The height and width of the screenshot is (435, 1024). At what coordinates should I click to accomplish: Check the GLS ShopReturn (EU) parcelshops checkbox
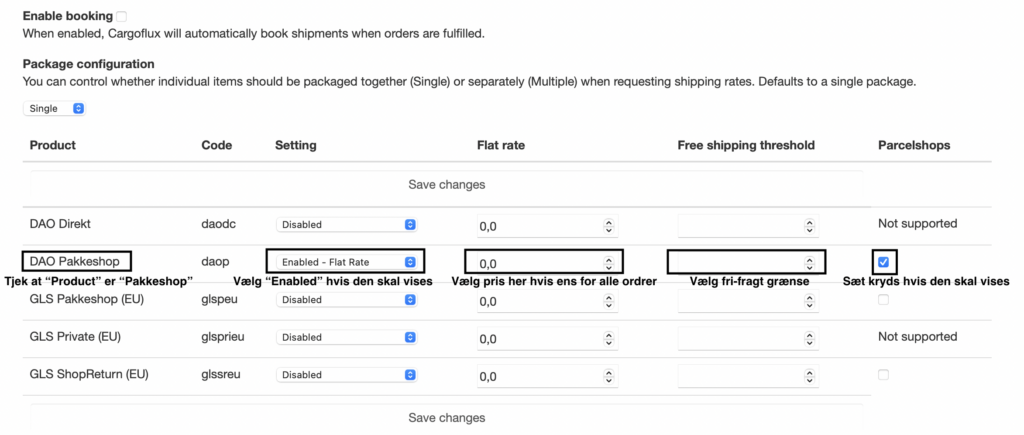884,375
